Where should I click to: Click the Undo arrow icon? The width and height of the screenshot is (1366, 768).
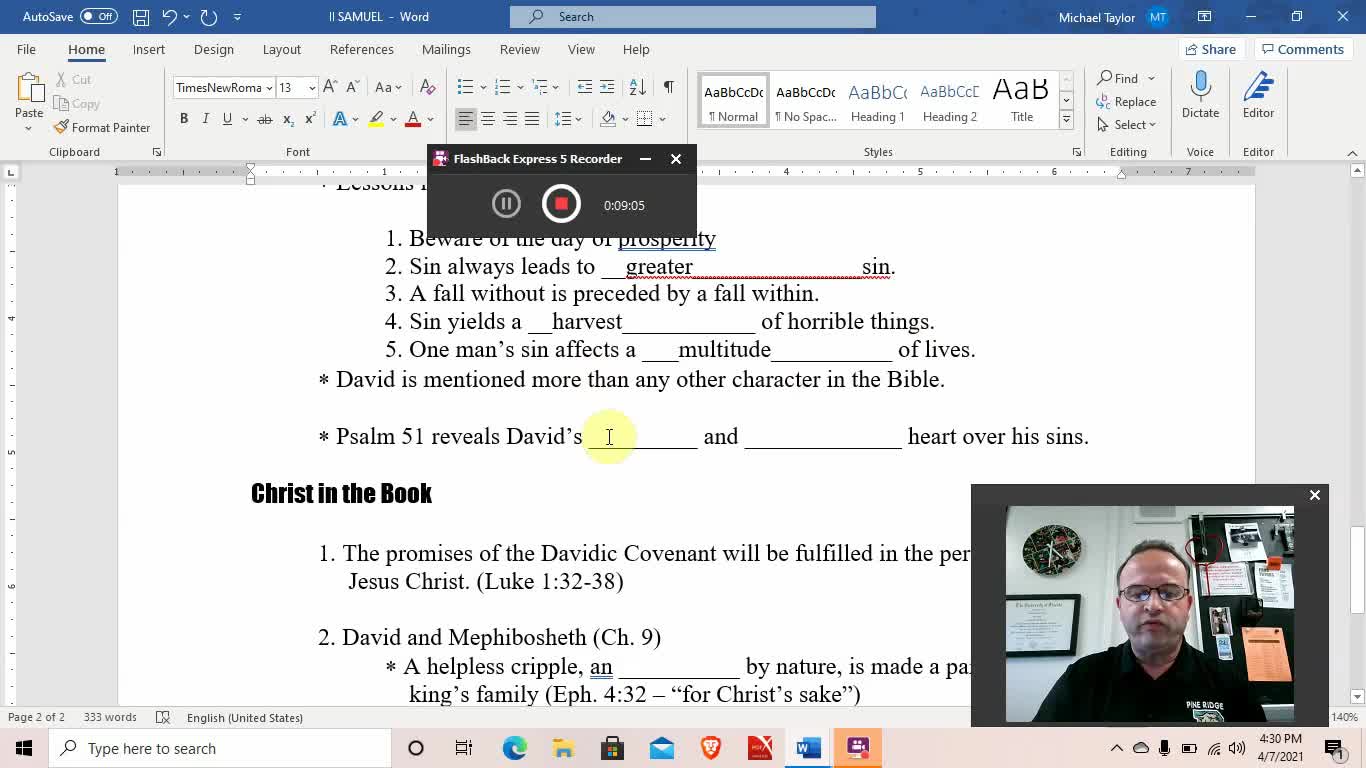170,17
